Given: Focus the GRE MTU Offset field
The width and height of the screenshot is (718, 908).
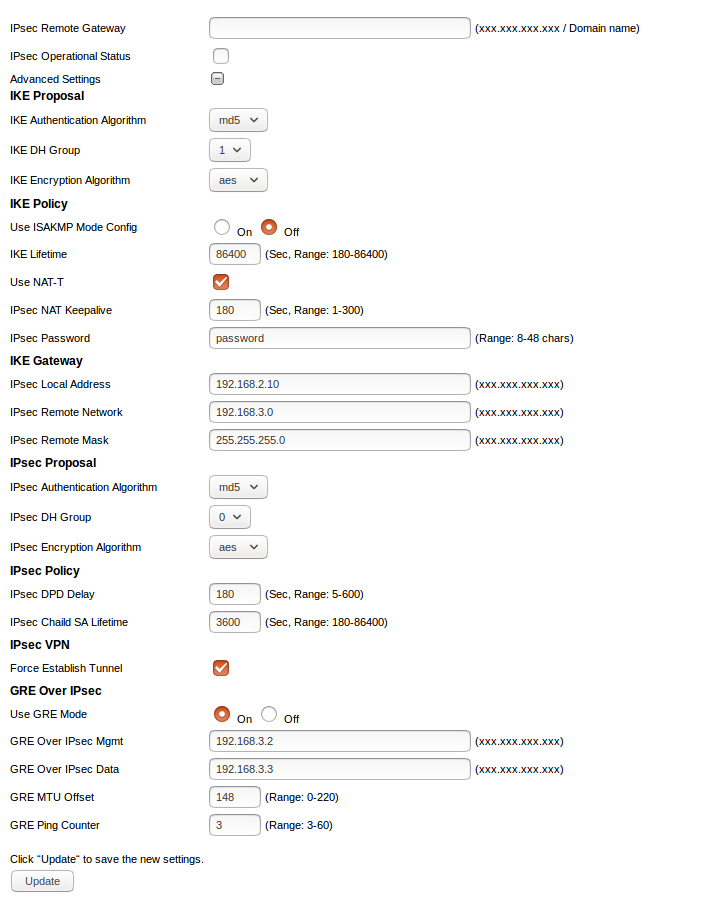Looking at the screenshot, I should click(x=235, y=797).
